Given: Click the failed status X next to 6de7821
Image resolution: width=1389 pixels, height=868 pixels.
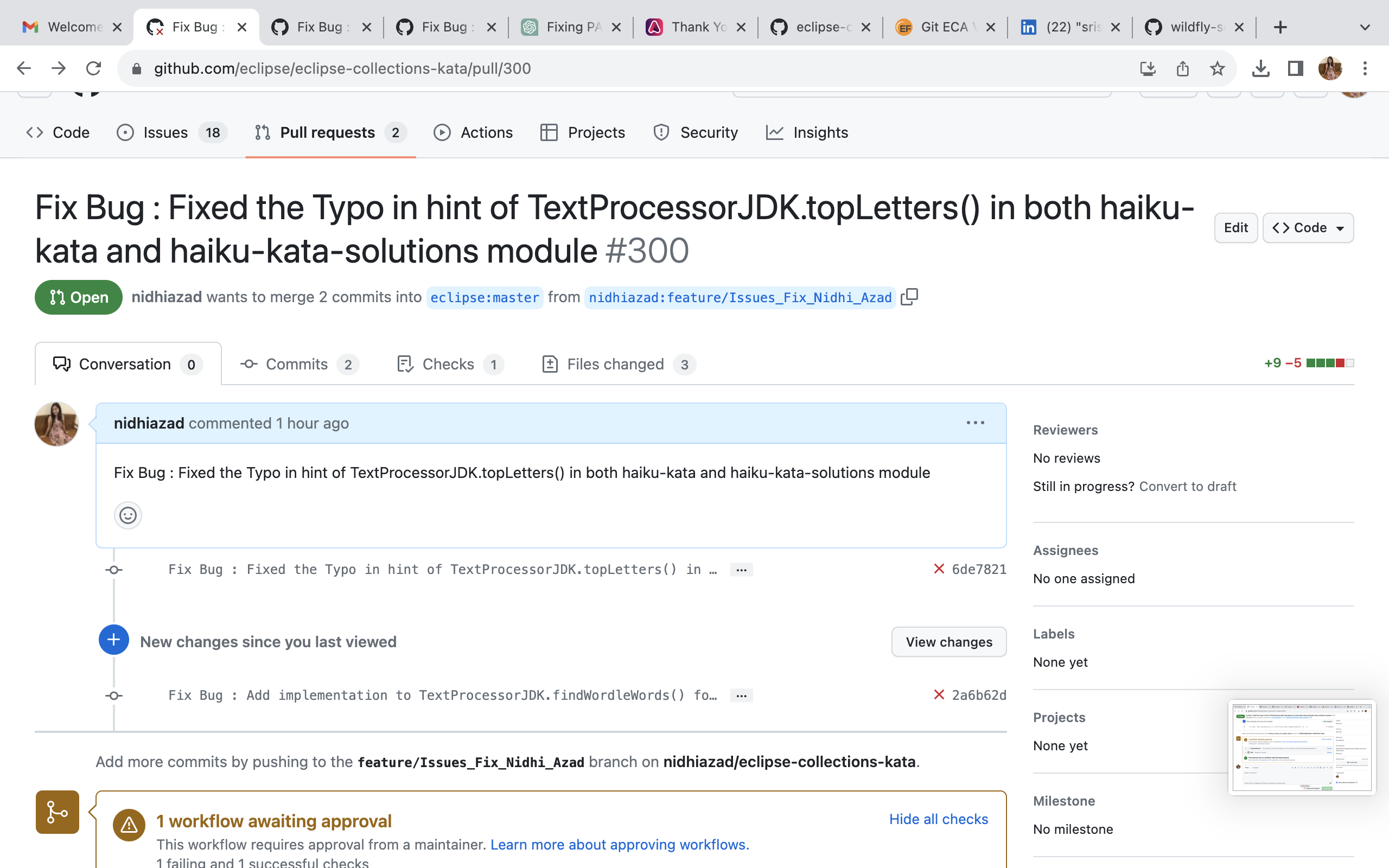Looking at the screenshot, I should 939,569.
